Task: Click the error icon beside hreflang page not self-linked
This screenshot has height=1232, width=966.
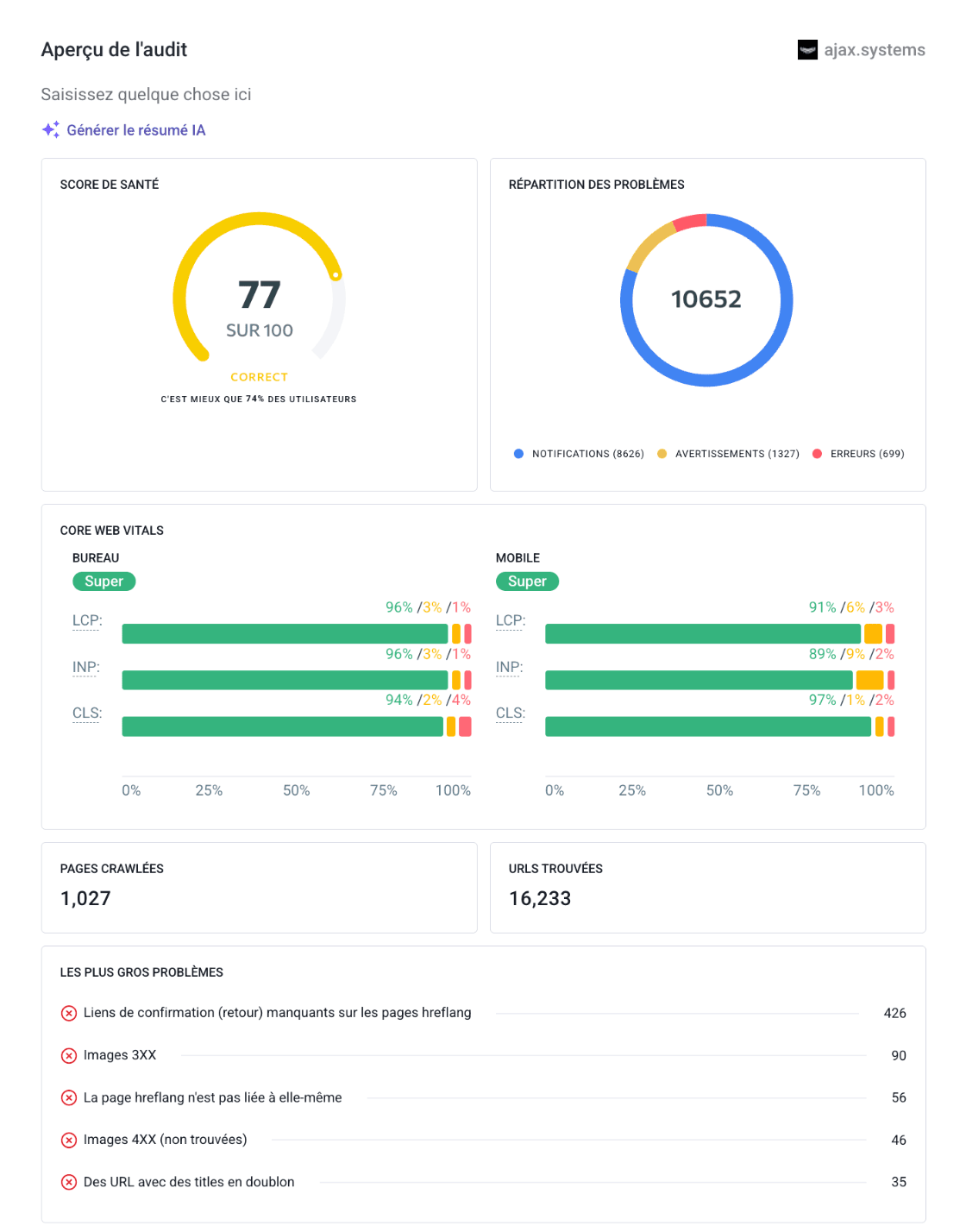Action: point(69,1097)
